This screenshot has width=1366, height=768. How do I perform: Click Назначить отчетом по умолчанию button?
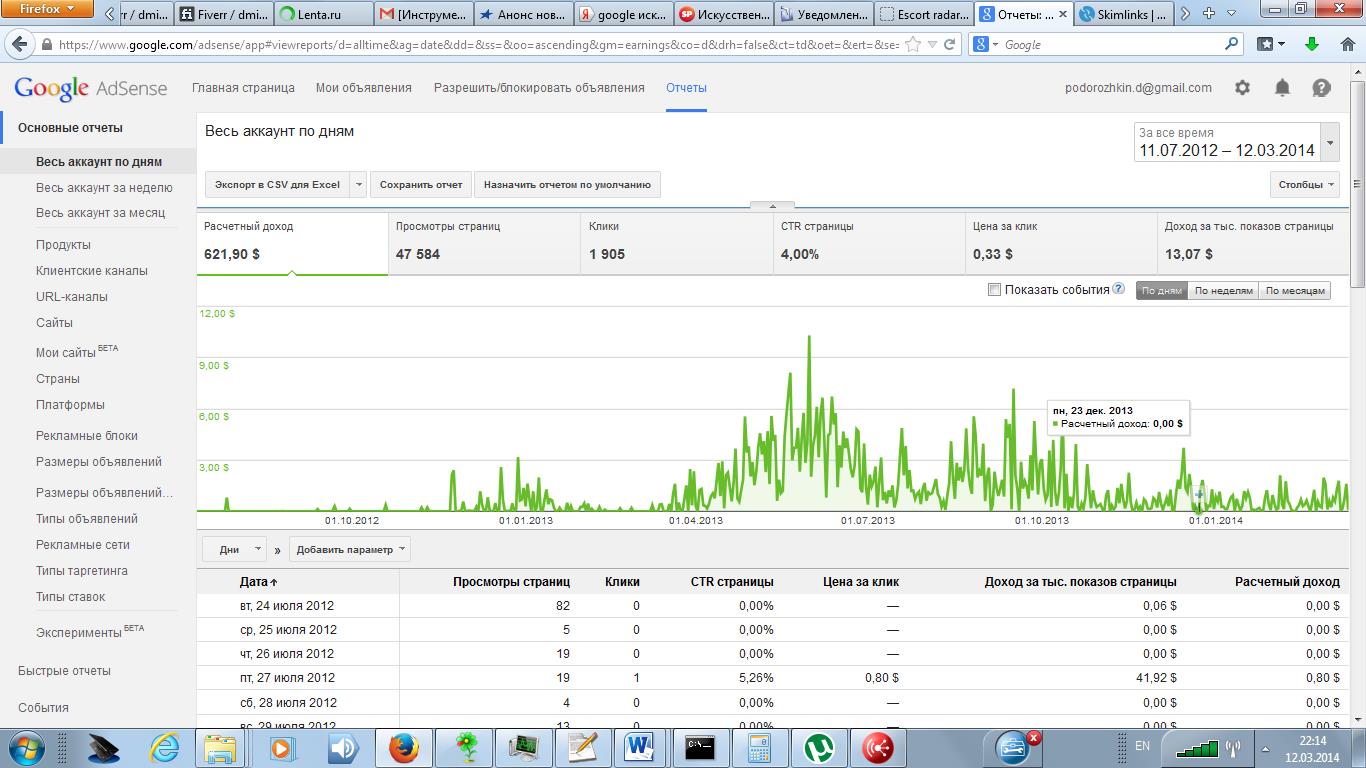click(x=567, y=184)
